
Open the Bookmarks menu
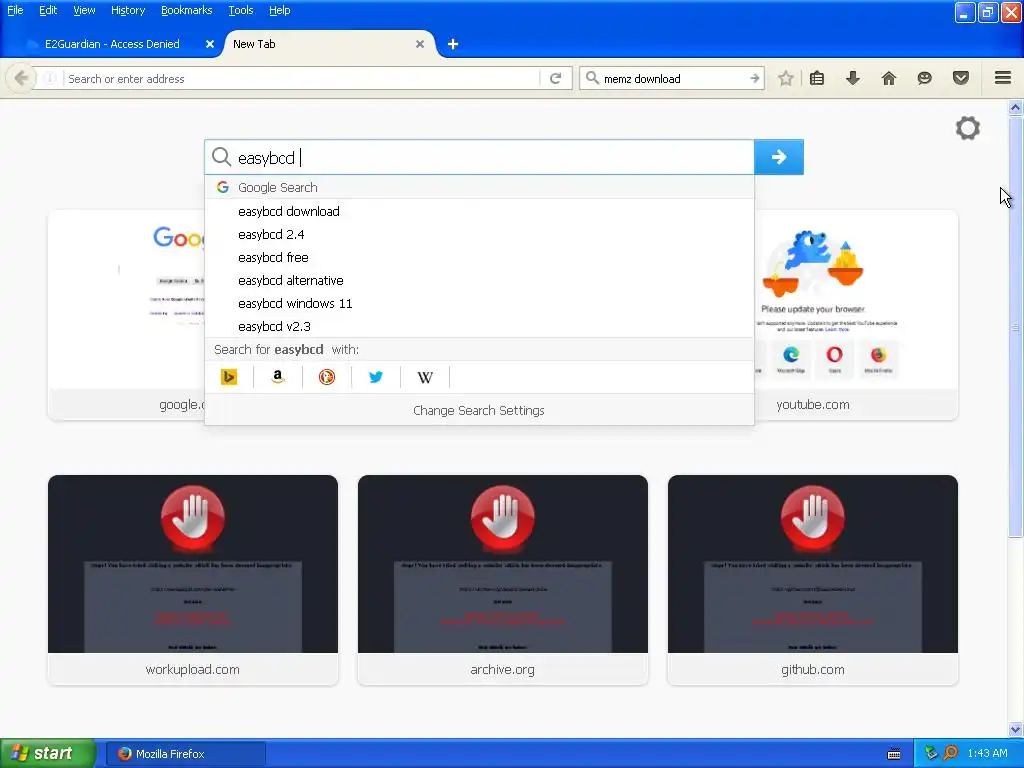(x=187, y=10)
